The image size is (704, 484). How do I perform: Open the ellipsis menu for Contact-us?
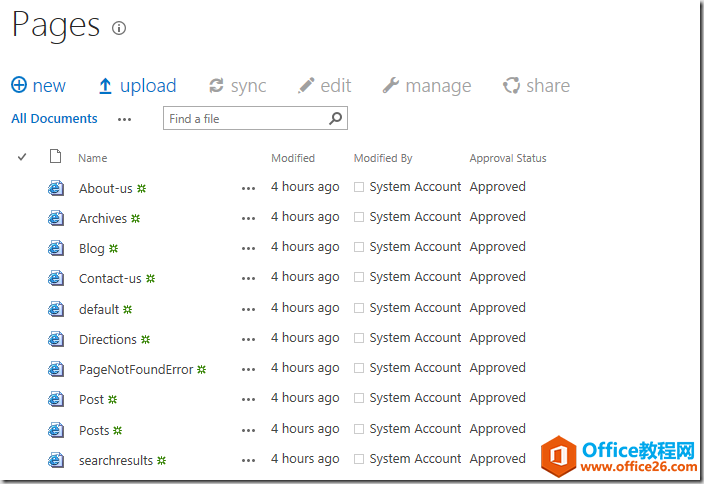(248, 278)
